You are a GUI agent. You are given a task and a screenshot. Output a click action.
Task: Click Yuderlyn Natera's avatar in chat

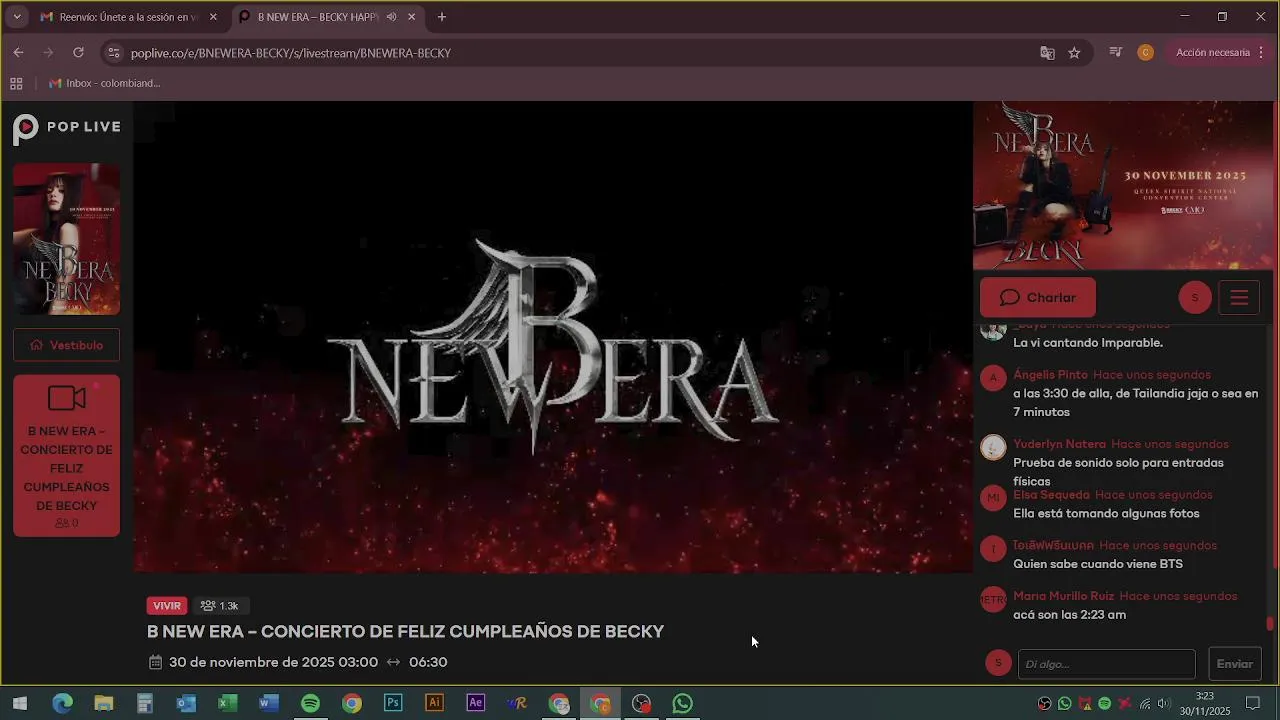tap(993, 447)
